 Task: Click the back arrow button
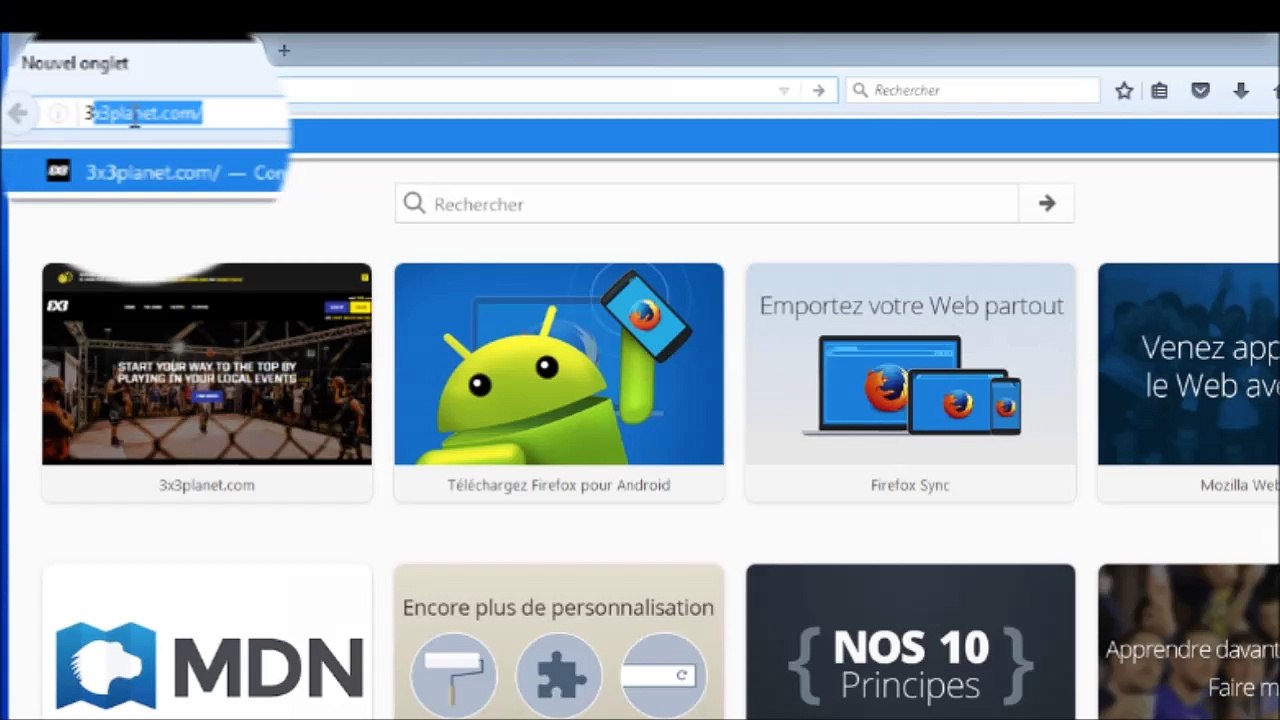coord(17,113)
